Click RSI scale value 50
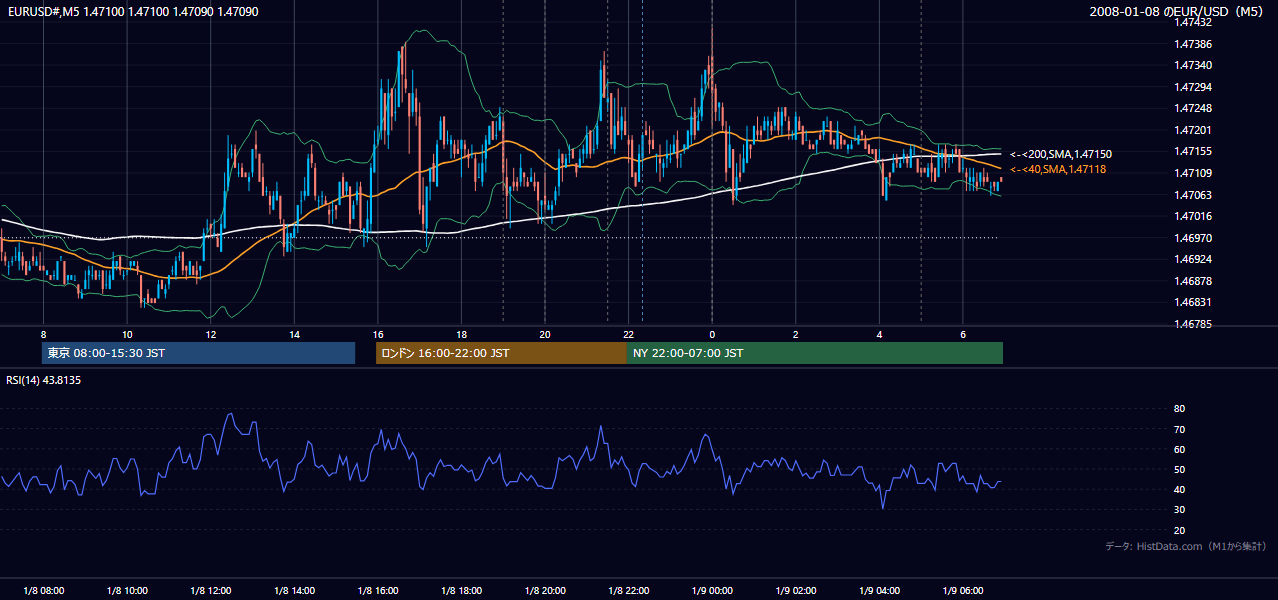Screen dimensions: 1278x600 [1179, 469]
